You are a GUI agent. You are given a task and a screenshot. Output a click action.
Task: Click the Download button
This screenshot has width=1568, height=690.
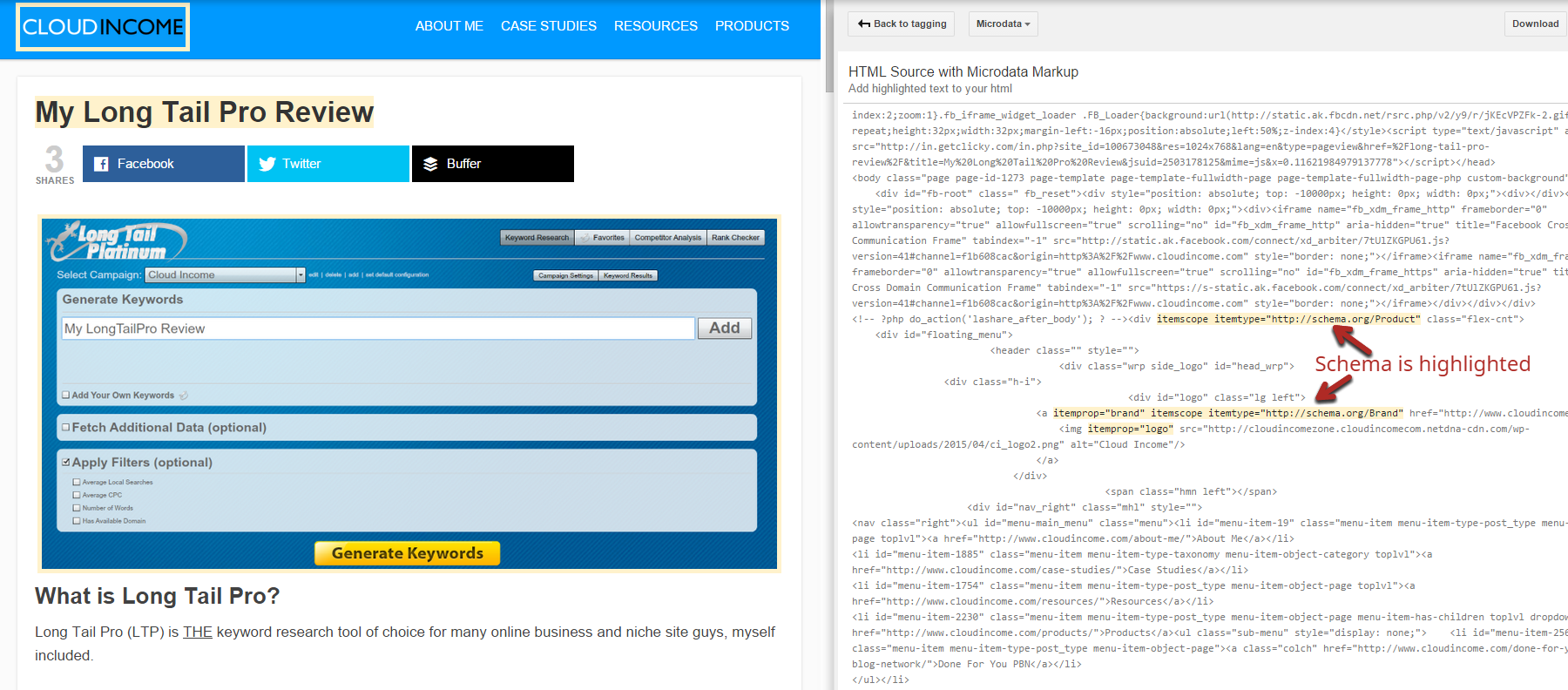pyautogui.click(x=1535, y=24)
